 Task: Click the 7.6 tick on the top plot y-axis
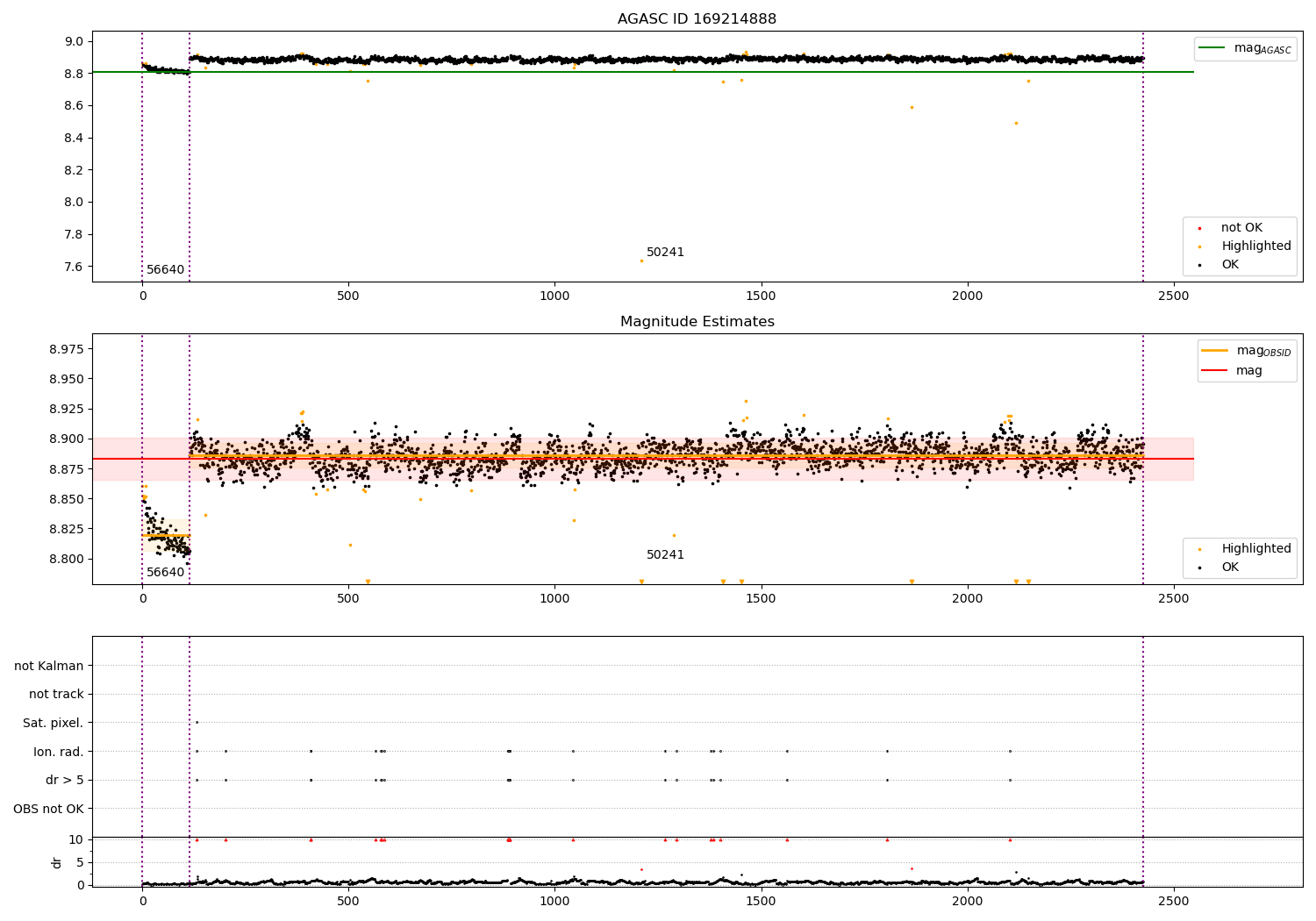coord(74,267)
